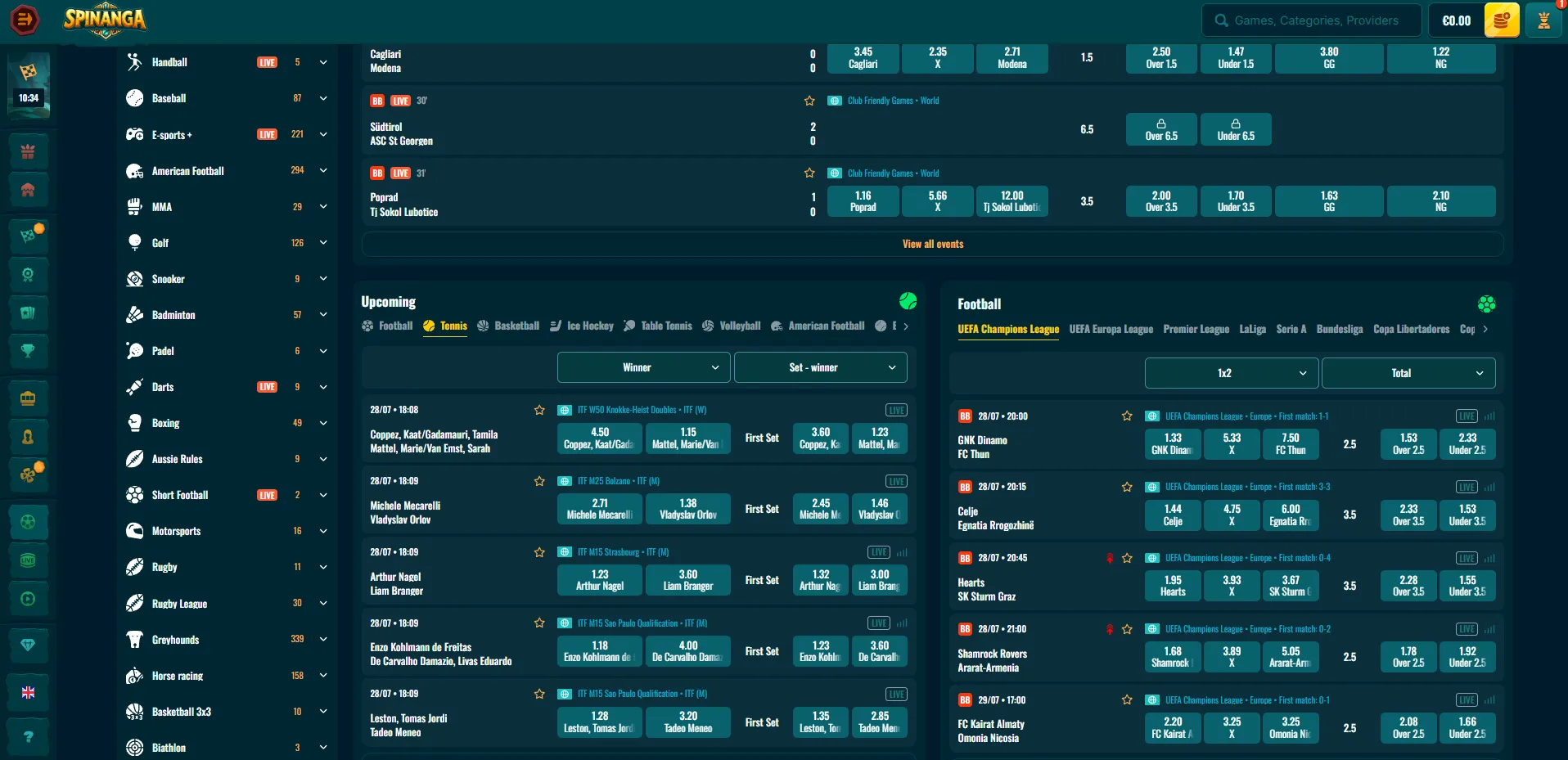Screen dimensions: 1568x760
Task: Click the Greyhounds icon
Action: pos(135,640)
